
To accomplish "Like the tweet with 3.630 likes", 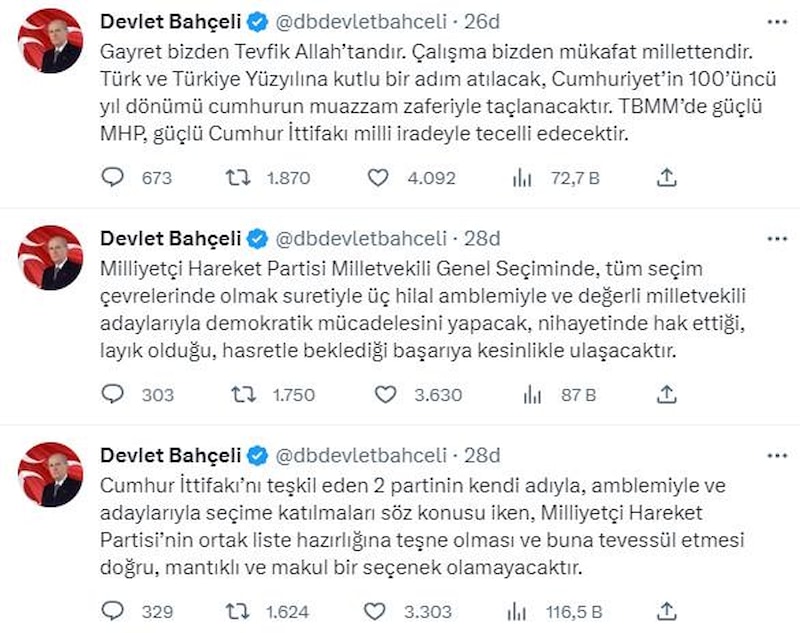I will tap(385, 395).
